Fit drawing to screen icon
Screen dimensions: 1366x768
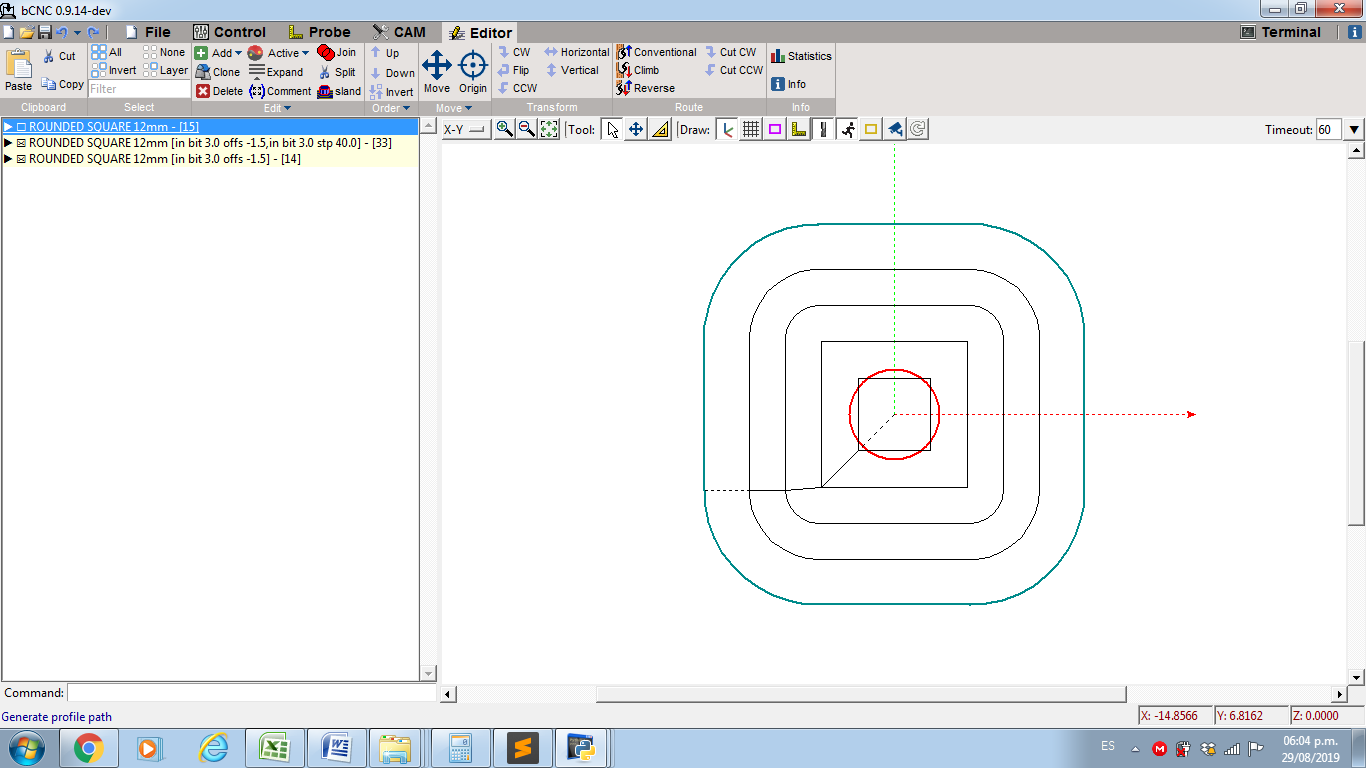coord(549,129)
